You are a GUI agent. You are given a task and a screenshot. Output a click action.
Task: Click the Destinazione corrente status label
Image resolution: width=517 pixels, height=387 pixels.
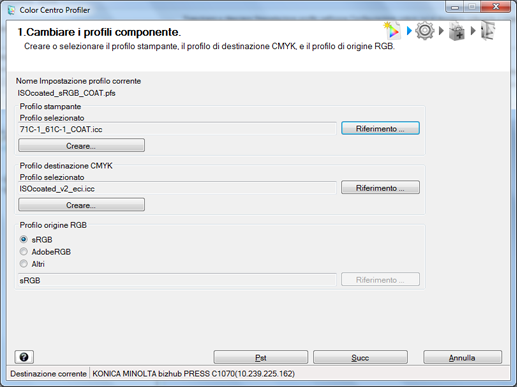pos(48,374)
